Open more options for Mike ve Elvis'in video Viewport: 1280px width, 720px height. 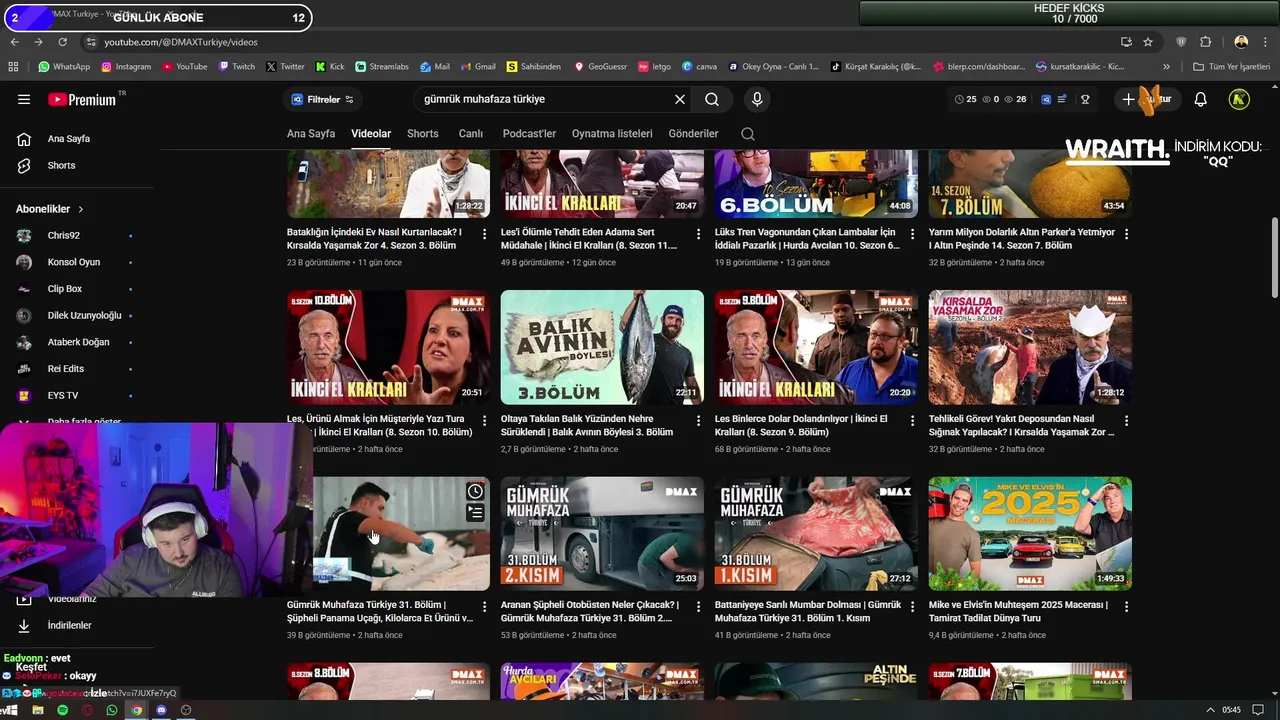click(x=1127, y=607)
